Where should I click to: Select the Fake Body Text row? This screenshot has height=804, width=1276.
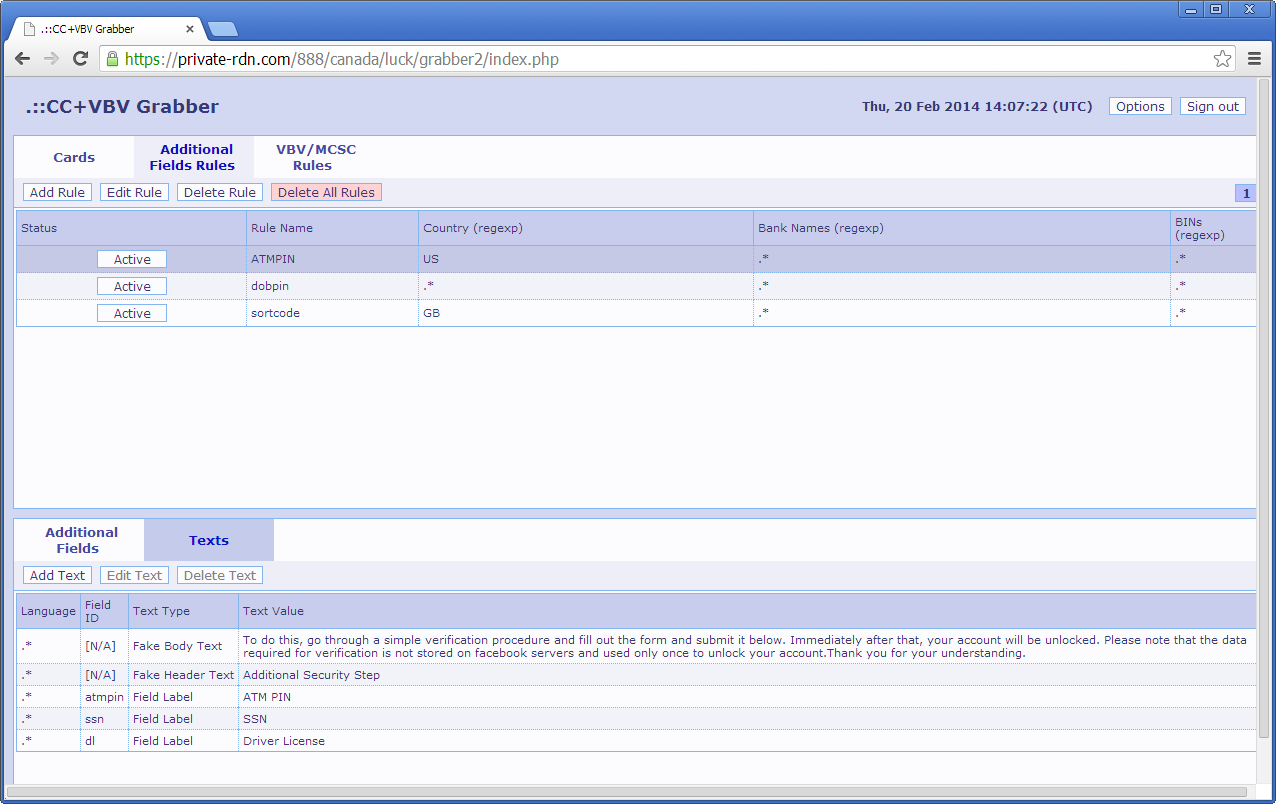[636, 646]
